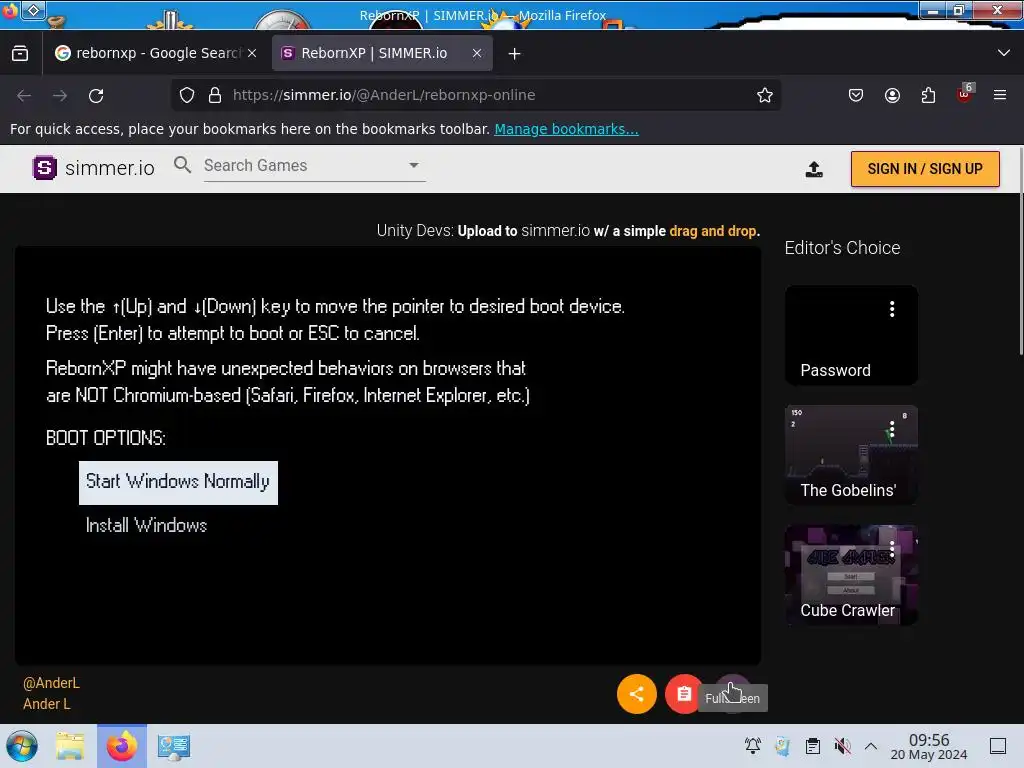Open the Firefox View icon
1024x768 pixels.
coord(20,54)
